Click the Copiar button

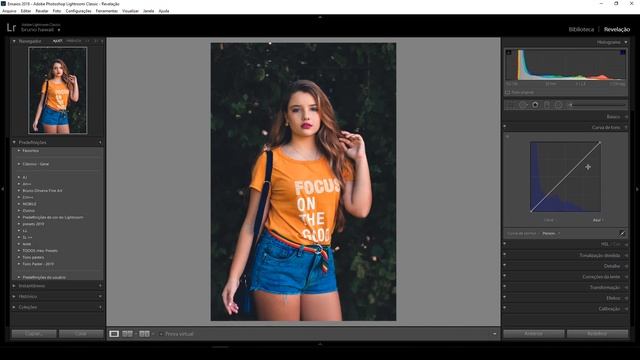tap(34, 334)
